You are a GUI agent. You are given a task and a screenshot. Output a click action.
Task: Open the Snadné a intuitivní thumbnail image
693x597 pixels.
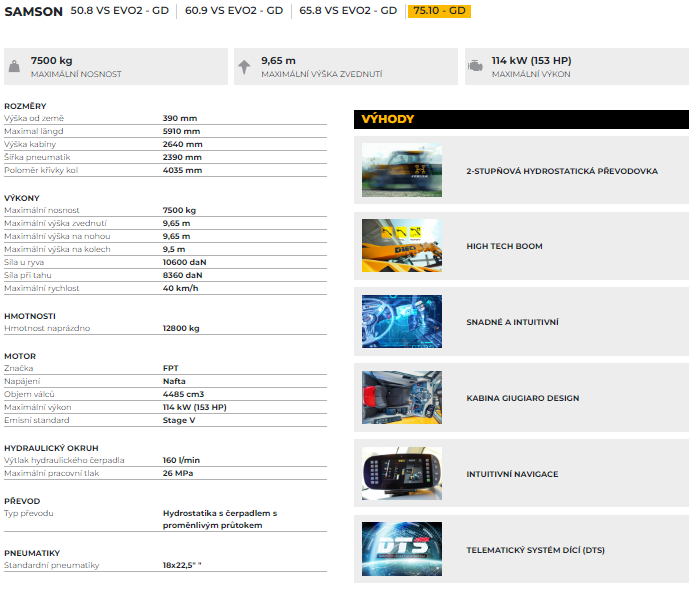coord(402,322)
